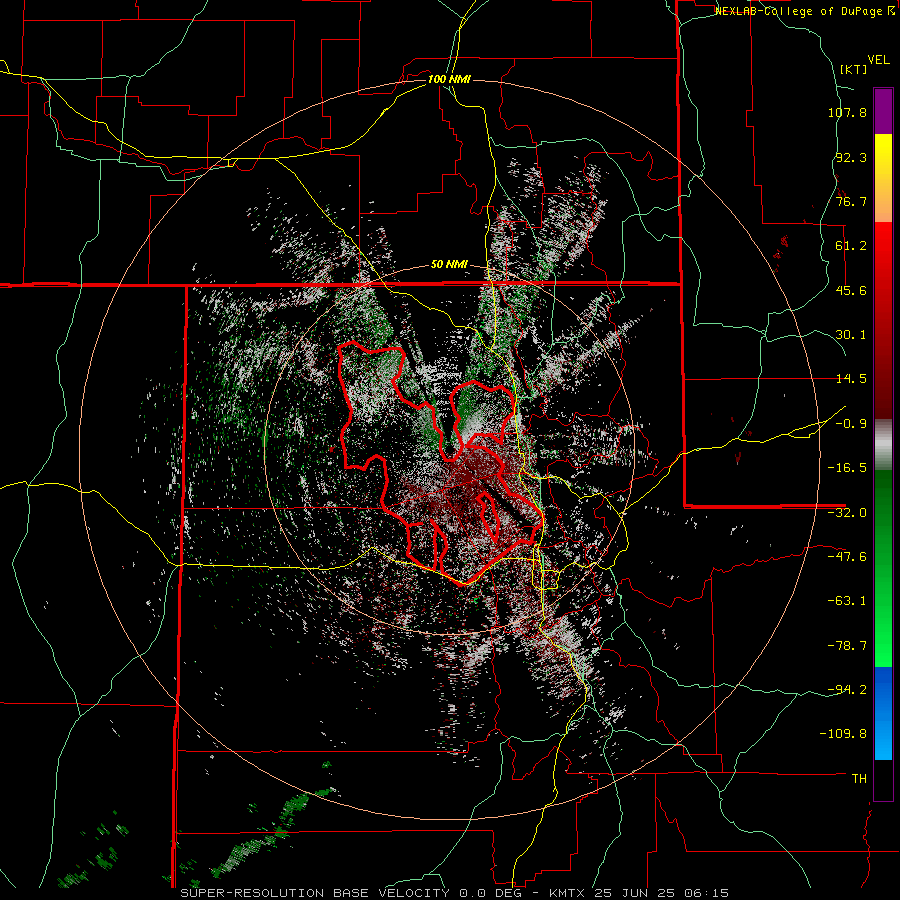
Task: Click the -109.8 scale value
Action: click(843, 734)
